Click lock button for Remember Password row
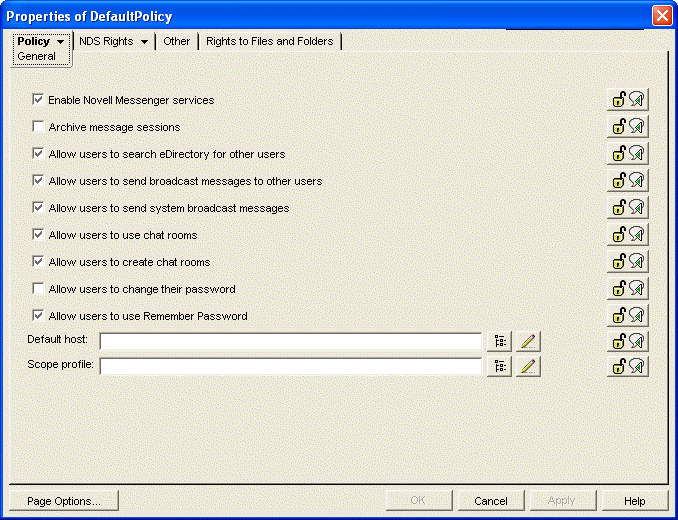 click(627, 316)
